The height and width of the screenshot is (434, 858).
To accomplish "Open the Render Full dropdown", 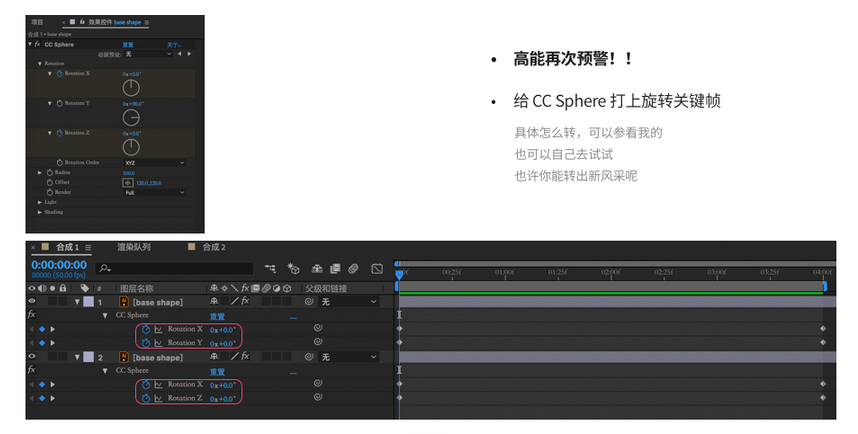I will click(x=155, y=192).
